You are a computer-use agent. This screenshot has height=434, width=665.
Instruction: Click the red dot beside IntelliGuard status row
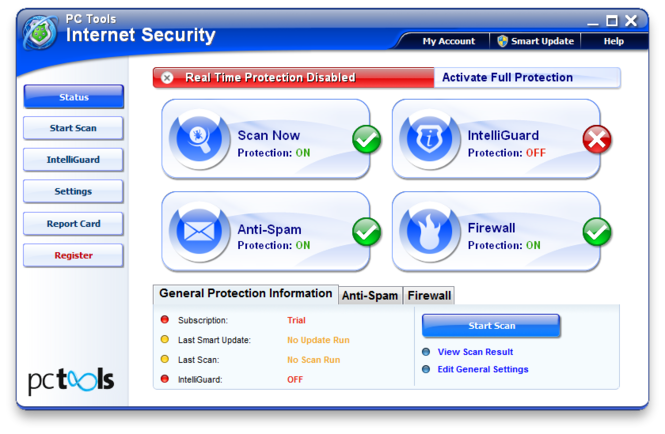[165, 379]
